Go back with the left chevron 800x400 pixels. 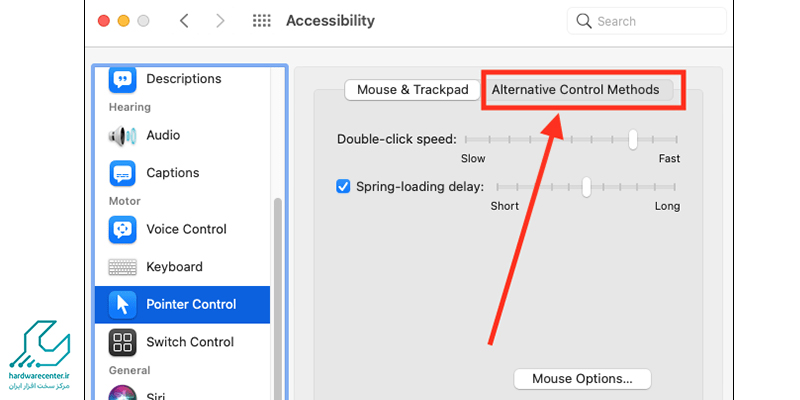click(185, 21)
